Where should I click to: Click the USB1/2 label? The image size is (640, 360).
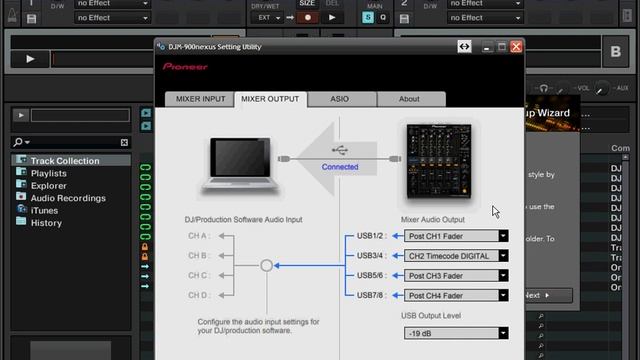coord(370,236)
